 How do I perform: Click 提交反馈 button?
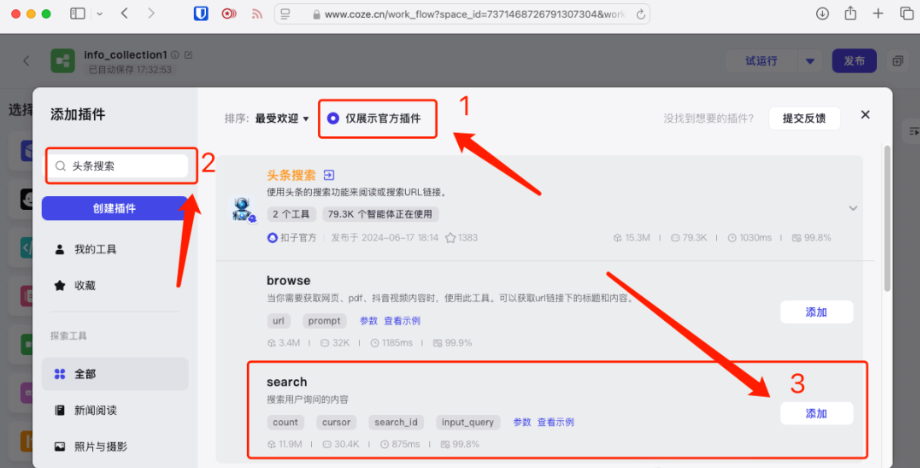(804, 118)
